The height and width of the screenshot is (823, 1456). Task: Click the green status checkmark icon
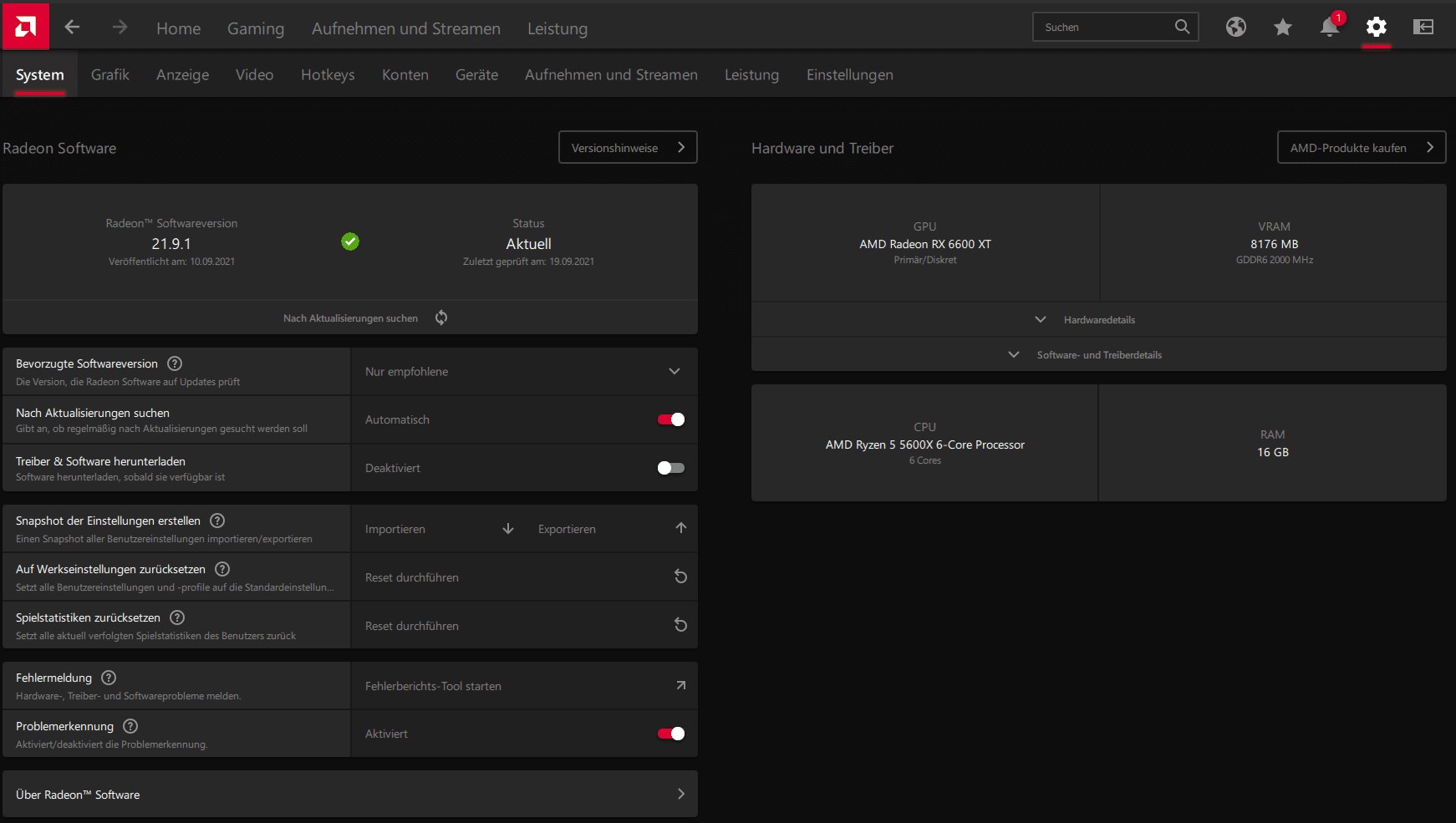[x=350, y=241]
